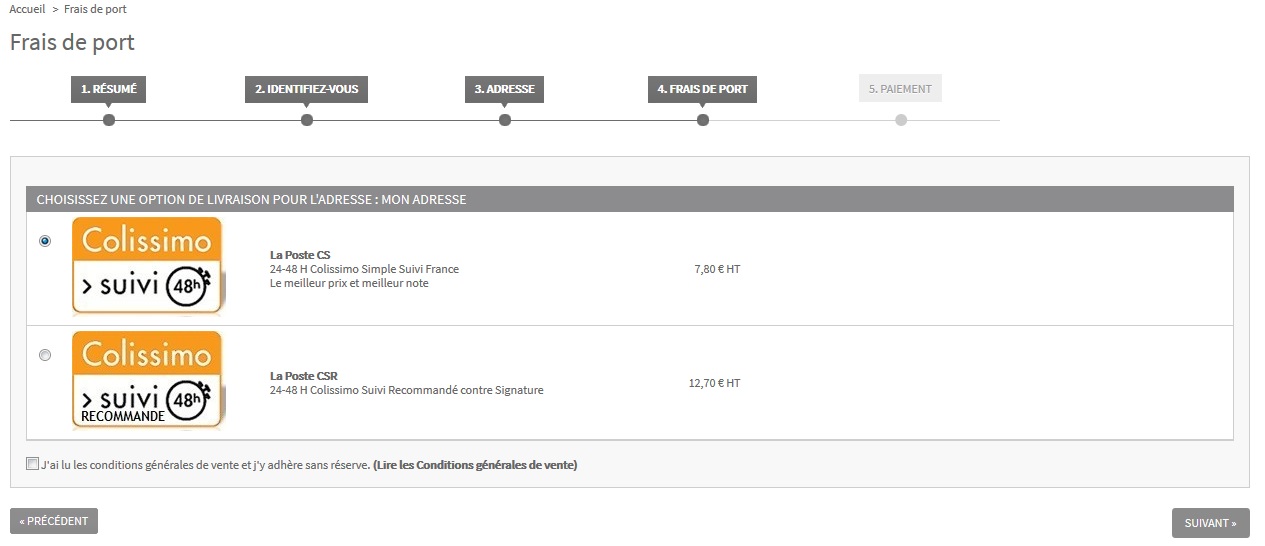This screenshot has height=546, width=1265.
Task: Click the Colissimo Suivi Recommandé logo
Action: 147,380
